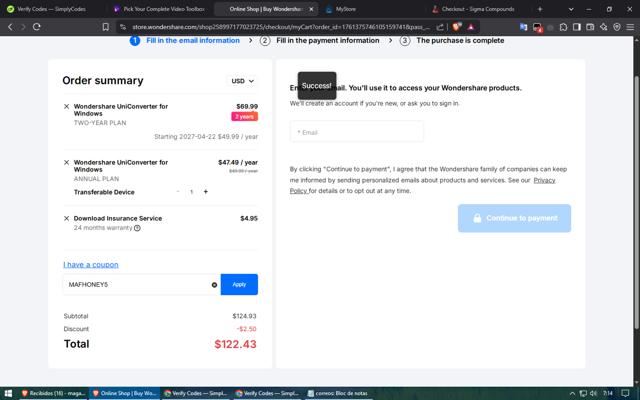Open the extension with red badge
Viewport: 640px width, 400px height.
pos(537,27)
